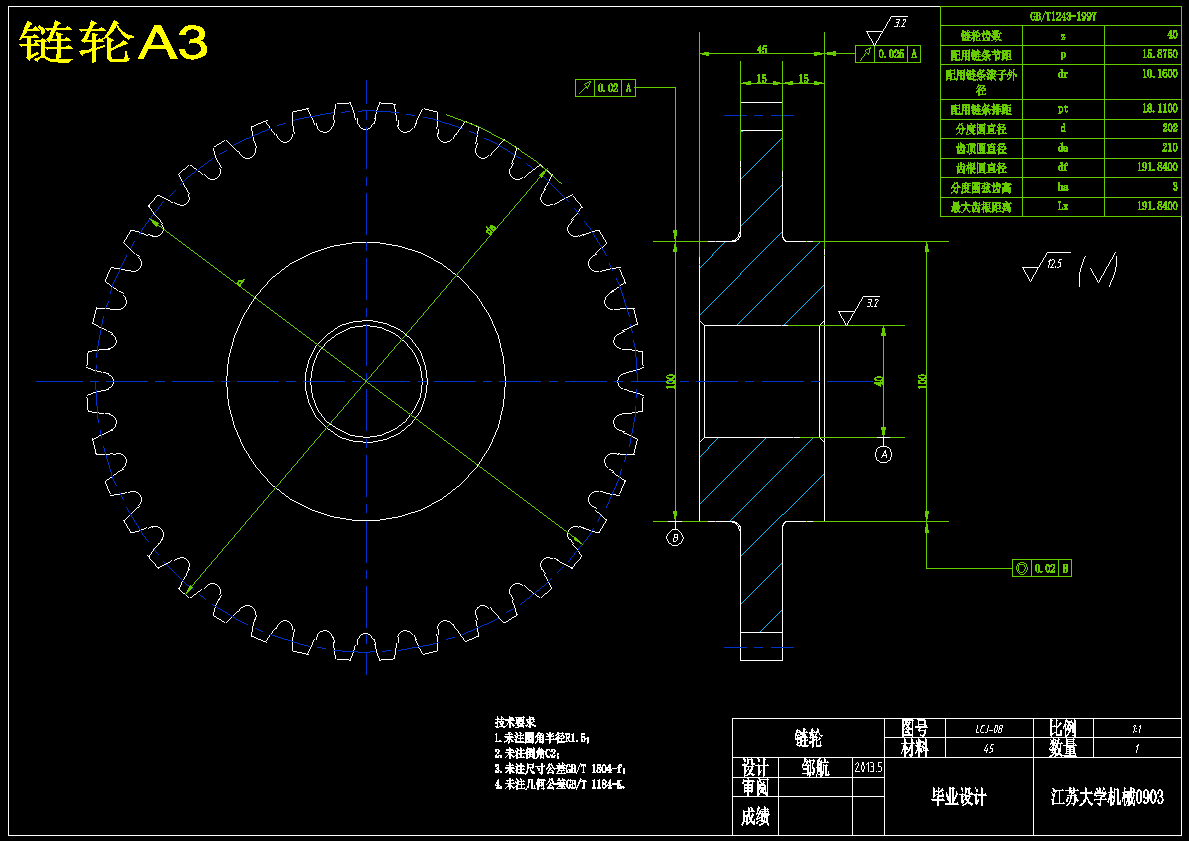The height and width of the screenshot is (841, 1189).
Task: Select the designer name 邹航
Action: pos(815,767)
